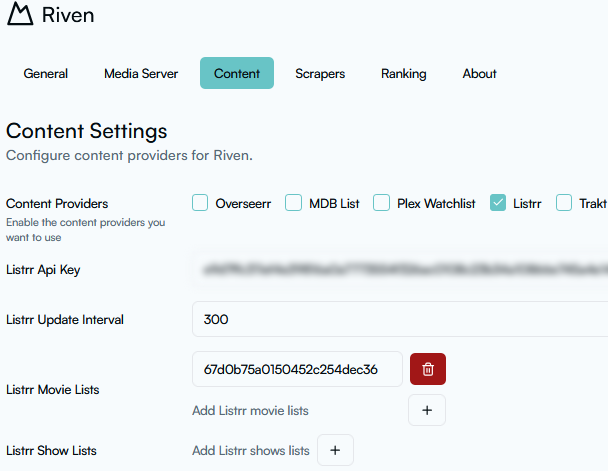608x471 pixels.
Task: Click the Riven mountain logo icon
Action: [x=20, y=14]
